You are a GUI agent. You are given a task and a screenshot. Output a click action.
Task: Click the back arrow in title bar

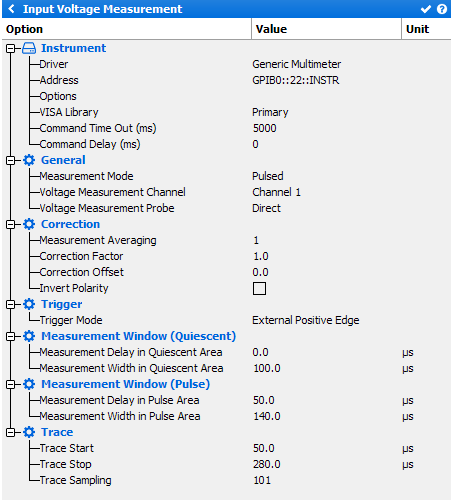pos(11,9)
